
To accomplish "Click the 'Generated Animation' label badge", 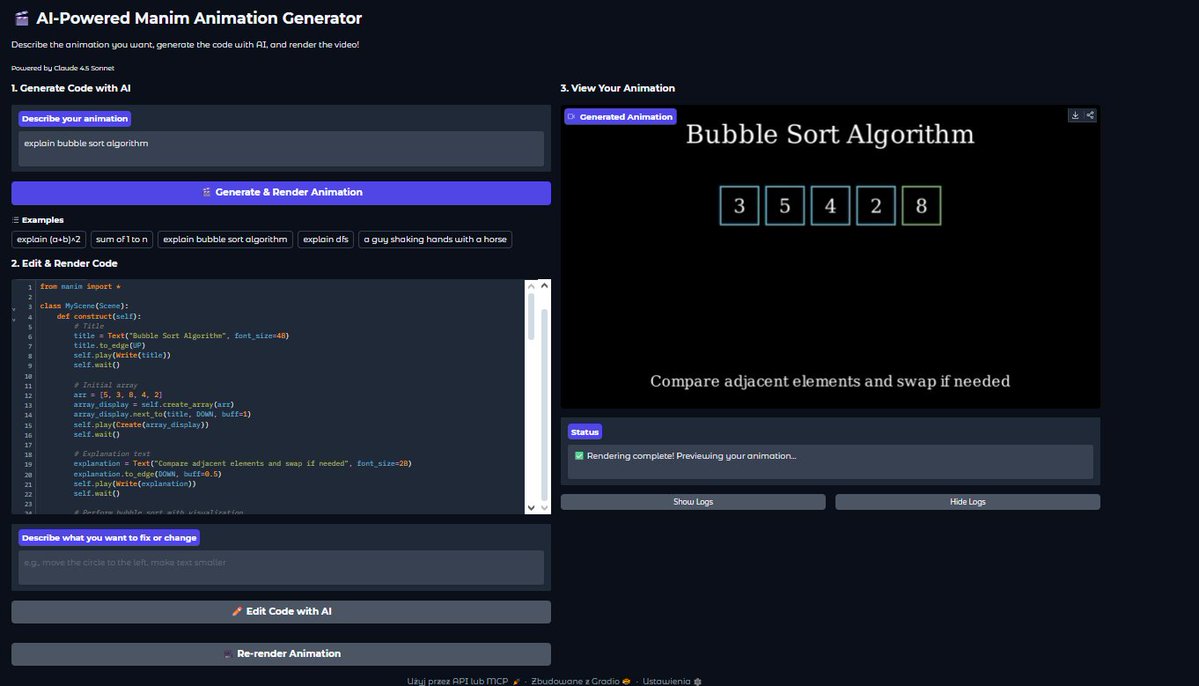I will [620, 117].
